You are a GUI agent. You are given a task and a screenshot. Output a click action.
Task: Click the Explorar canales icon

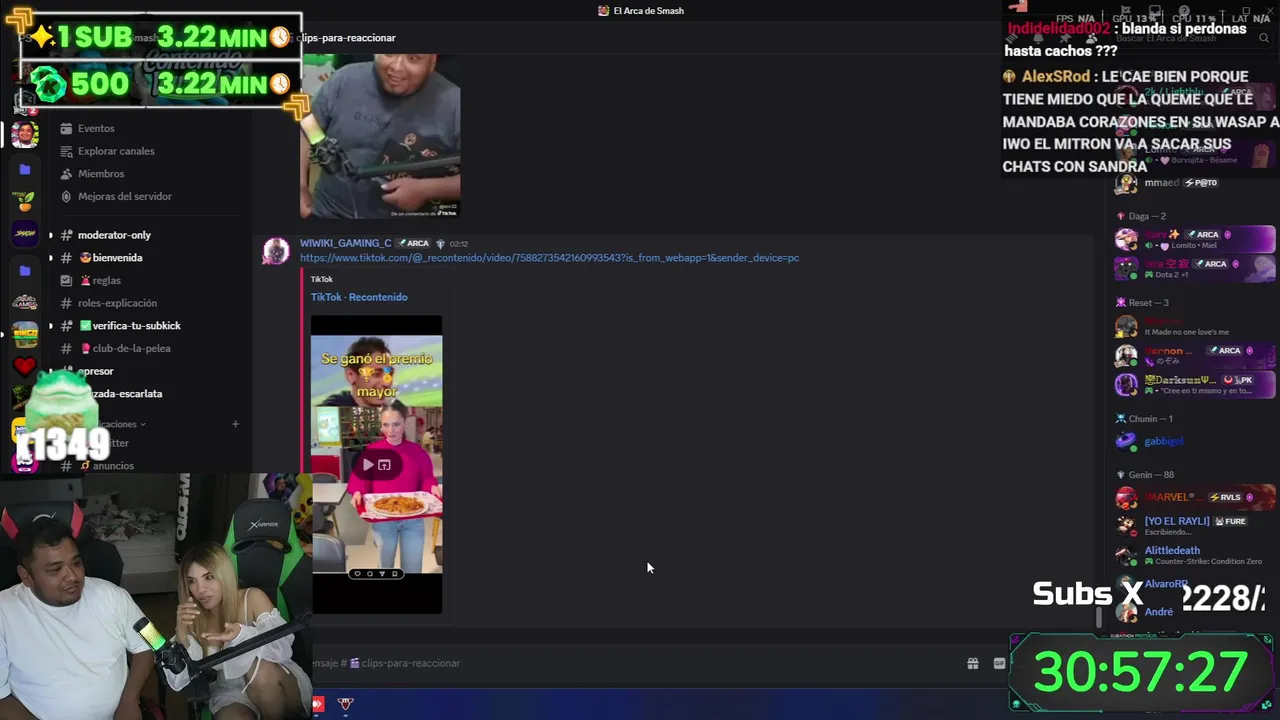66,151
